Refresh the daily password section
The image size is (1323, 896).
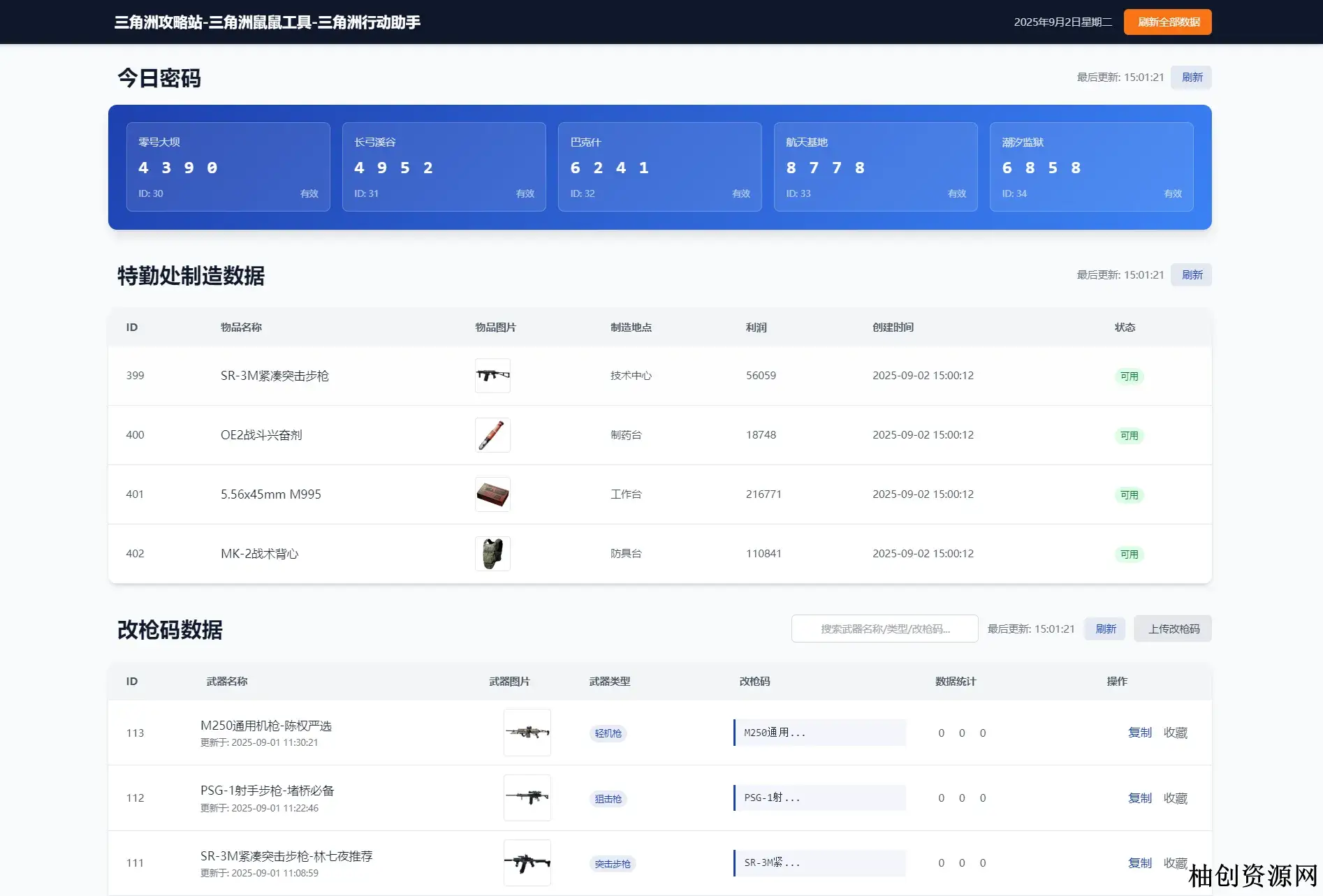(x=1192, y=78)
